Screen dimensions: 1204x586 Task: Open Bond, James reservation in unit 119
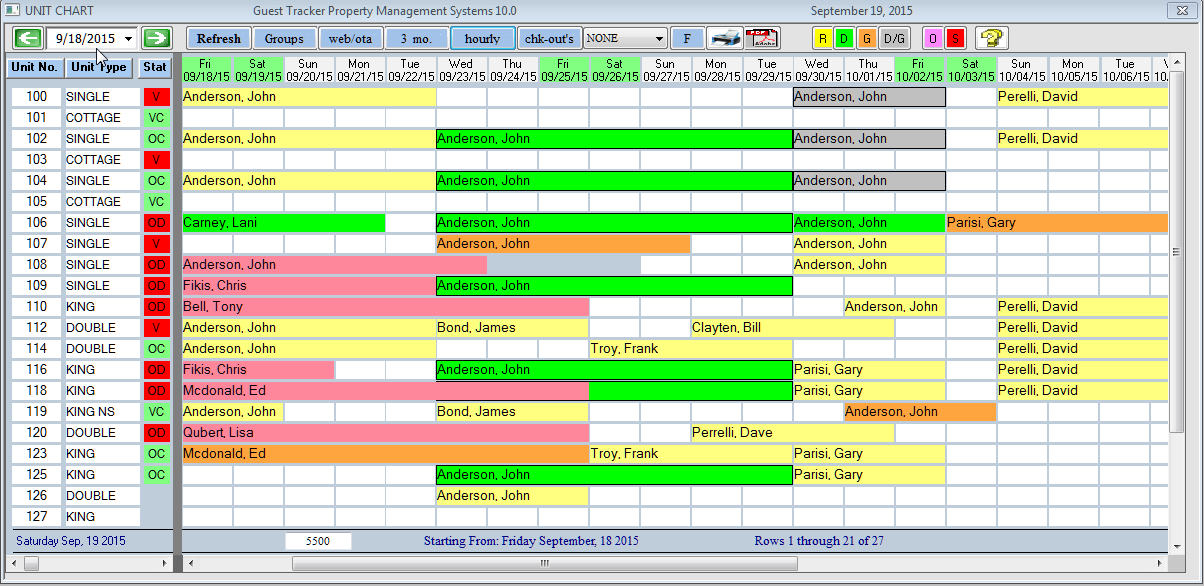coord(512,412)
